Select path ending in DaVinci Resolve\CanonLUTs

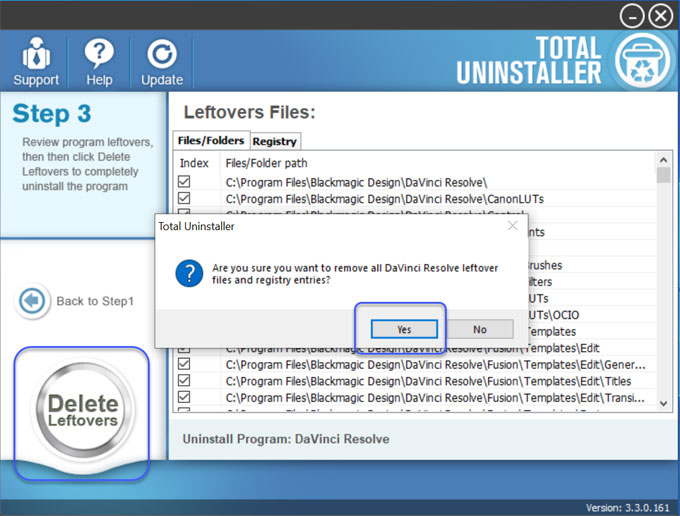(385, 199)
